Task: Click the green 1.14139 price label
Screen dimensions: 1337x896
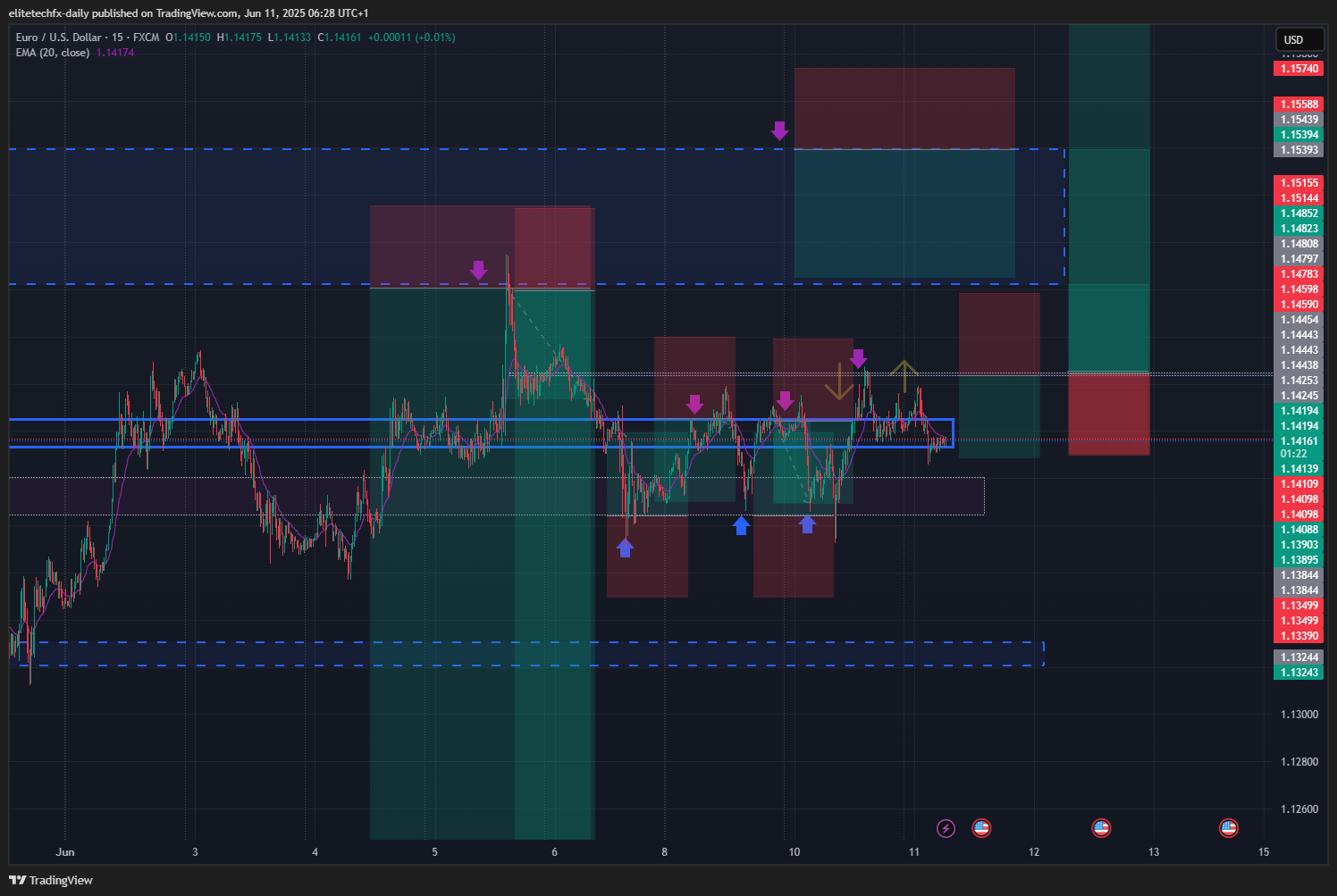Action: pyautogui.click(x=1299, y=469)
